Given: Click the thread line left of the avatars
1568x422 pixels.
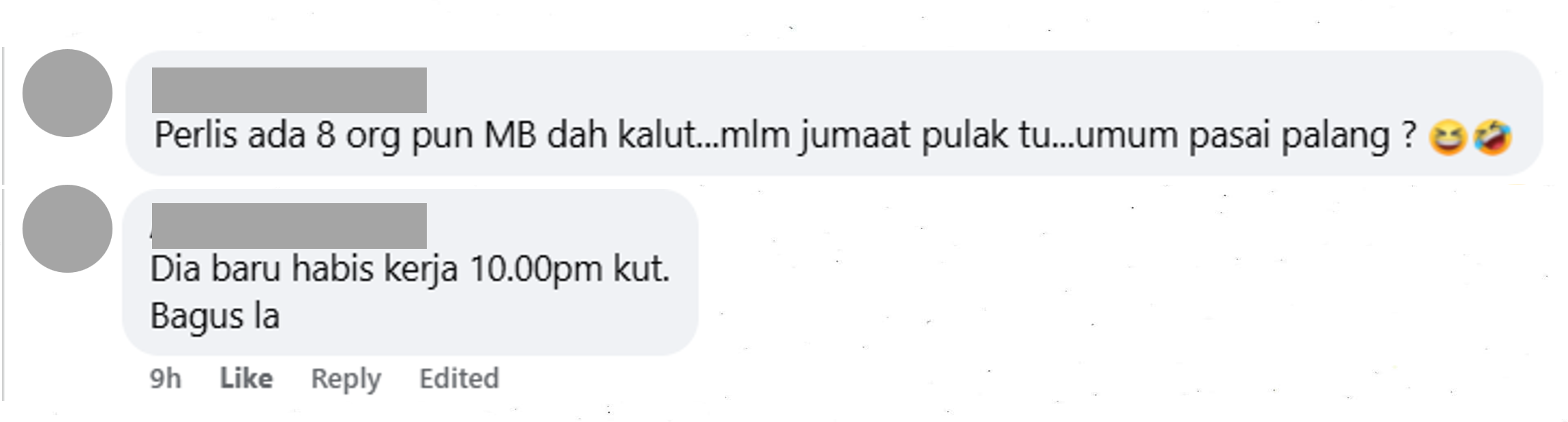Looking at the screenshot, I should [x=3, y=225].
